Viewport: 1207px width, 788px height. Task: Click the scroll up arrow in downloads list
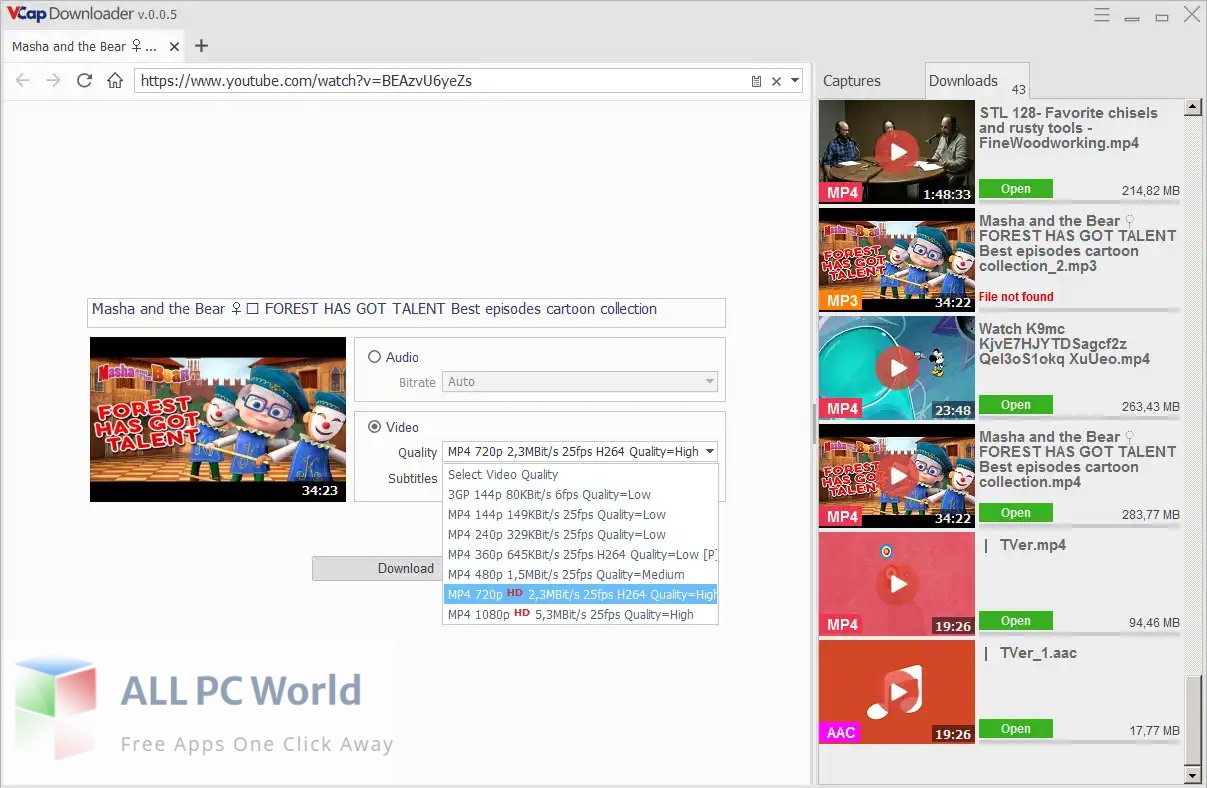[x=1191, y=106]
